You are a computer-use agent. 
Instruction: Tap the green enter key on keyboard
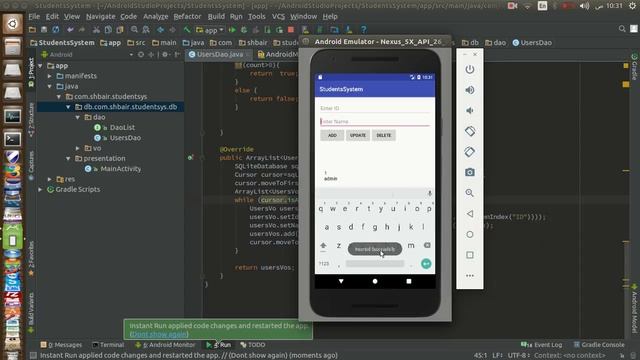click(426, 264)
